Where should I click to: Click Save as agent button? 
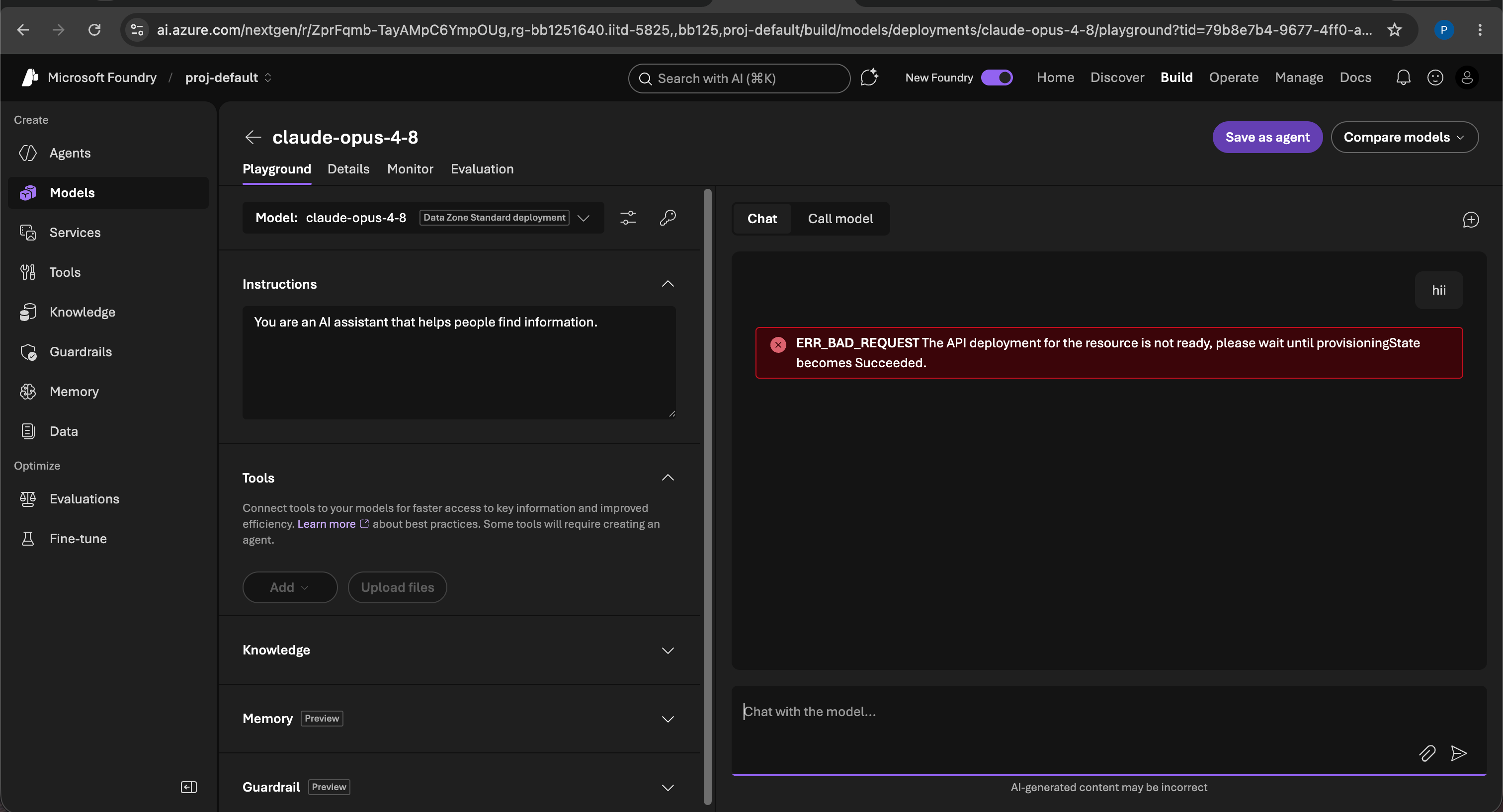tap(1267, 137)
